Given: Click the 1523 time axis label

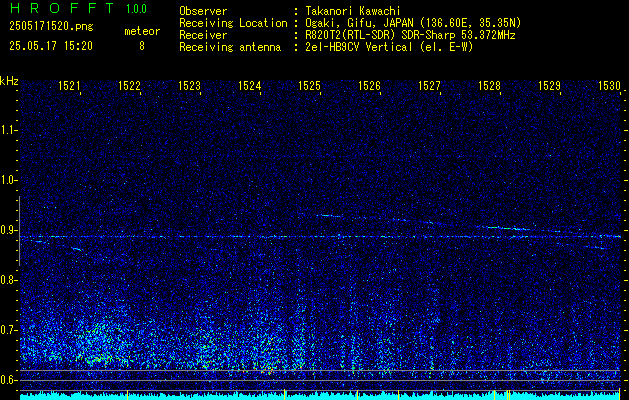Looking at the screenshot, I should 189,85.
